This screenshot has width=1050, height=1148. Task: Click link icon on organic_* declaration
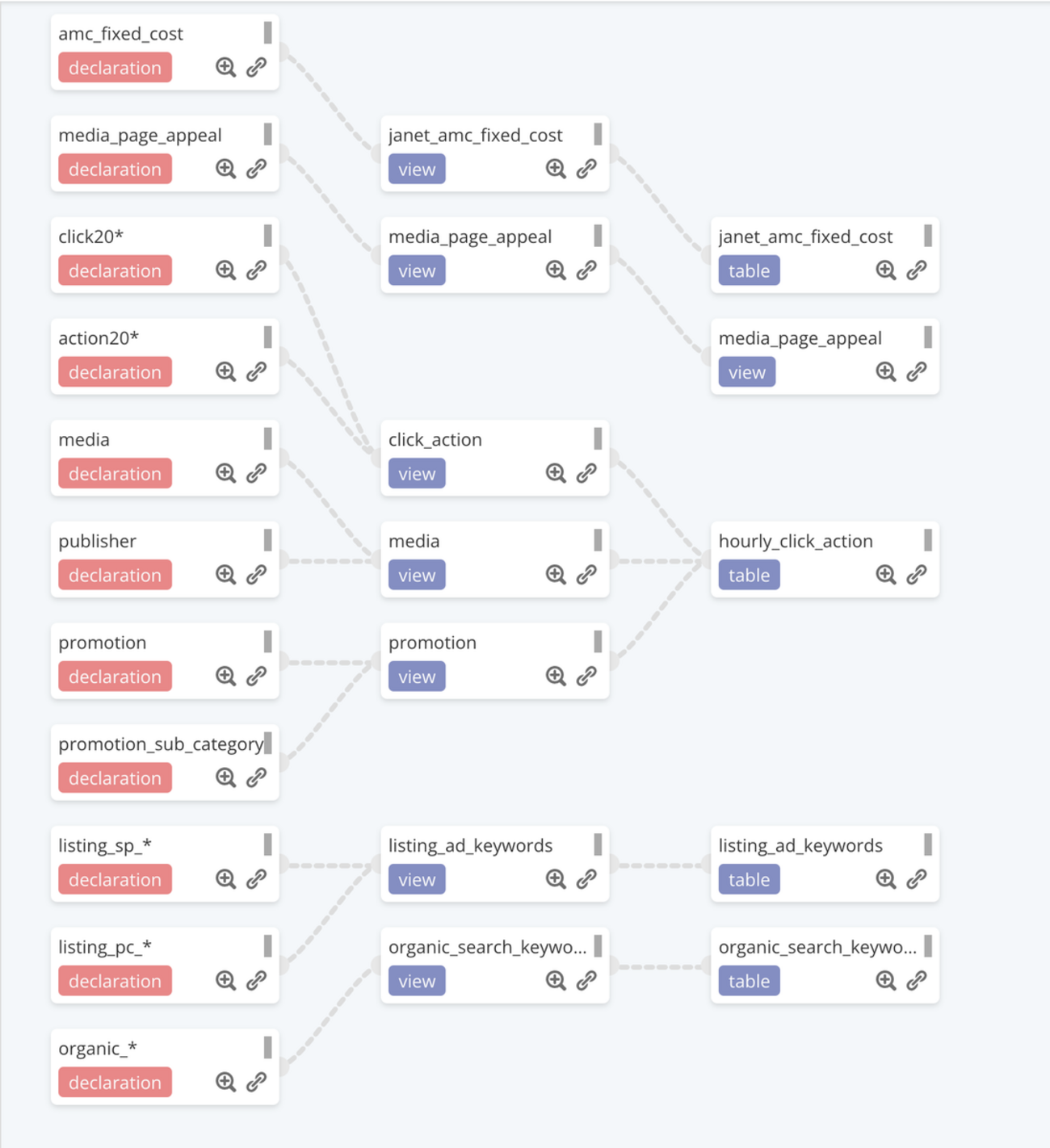(x=257, y=1082)
